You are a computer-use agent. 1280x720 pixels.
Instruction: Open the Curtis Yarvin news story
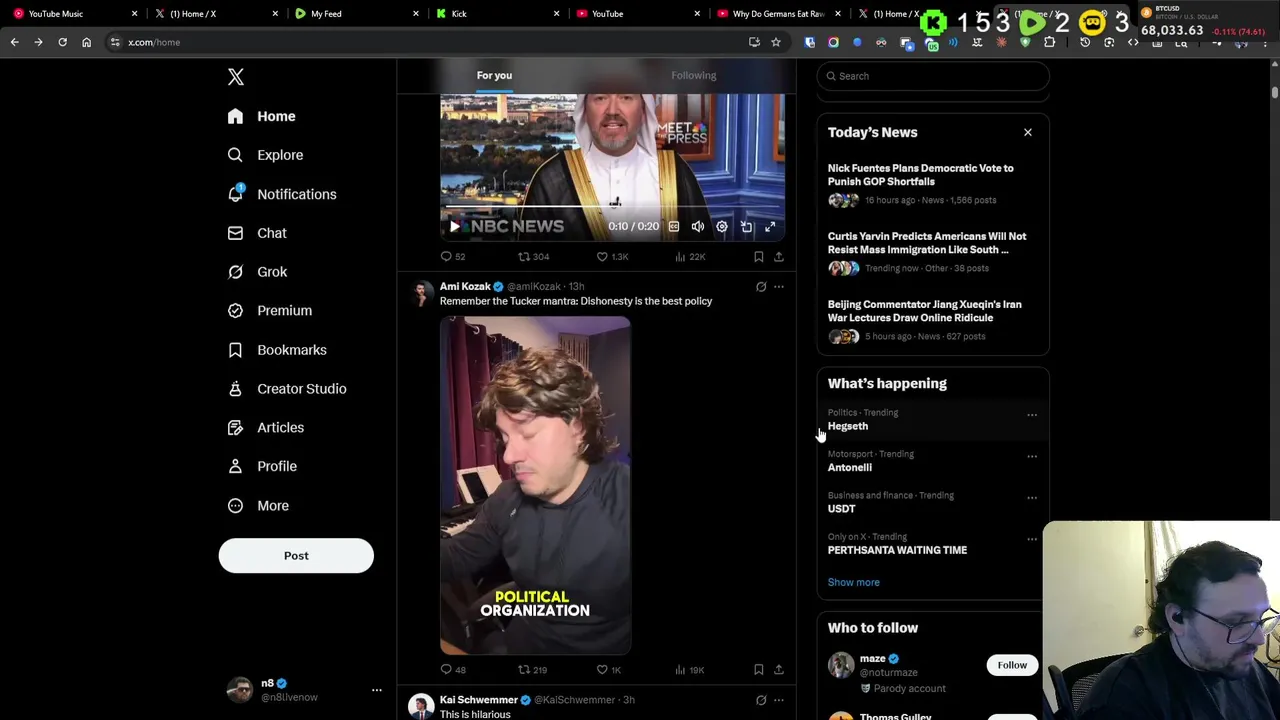click(x=933, y=252)
